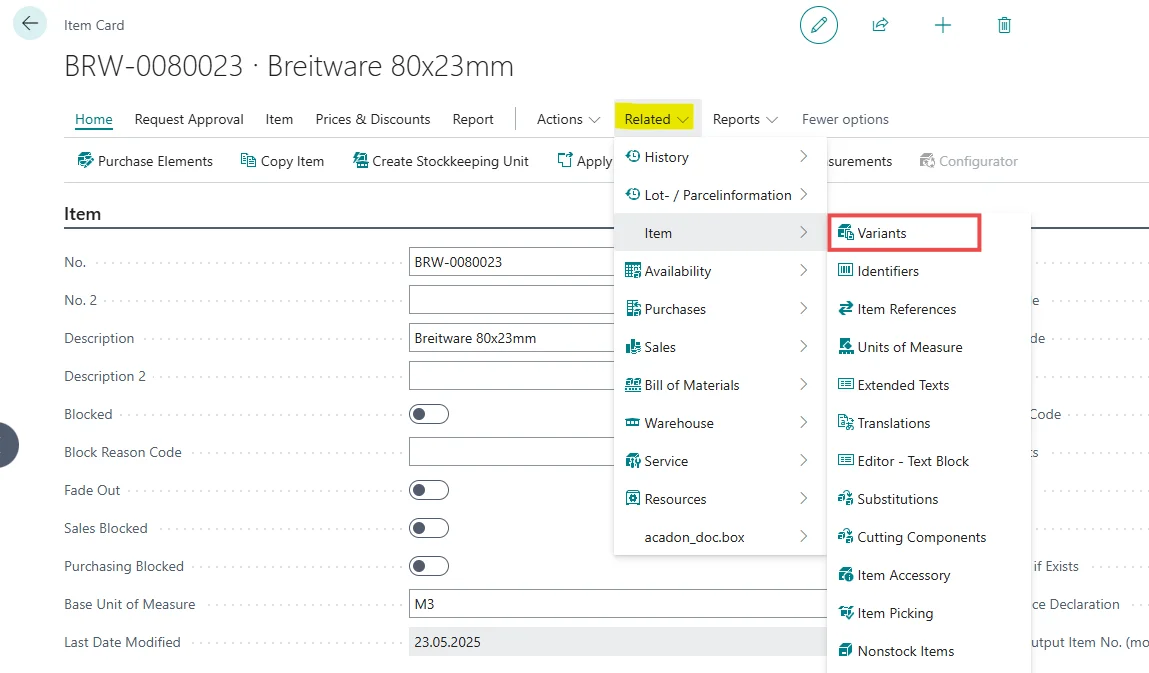Click the back arrow button
The image size is (1149, 673).
(x=30, y=24)
